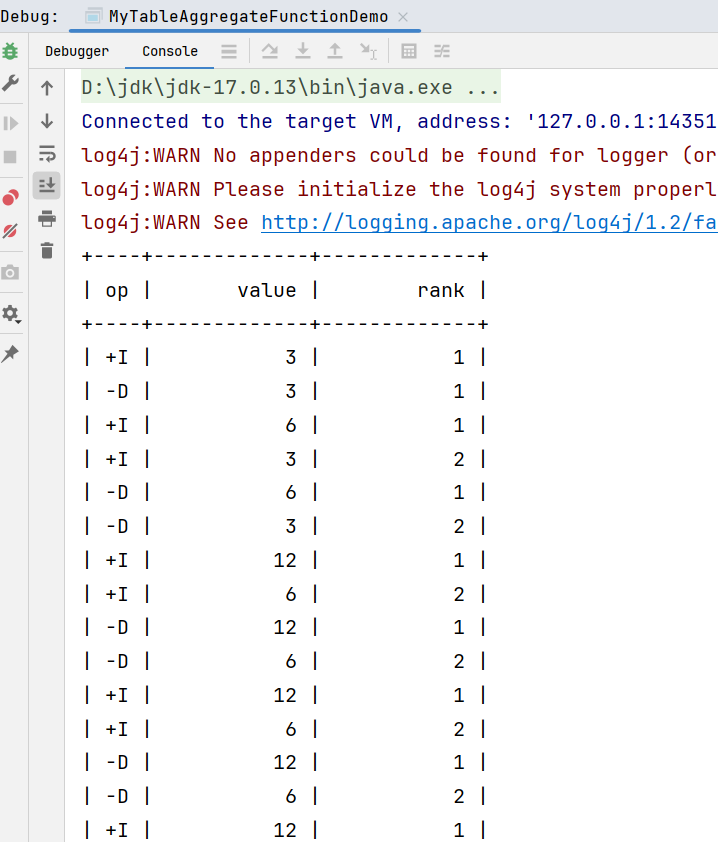Click 'No appenders could be found' warning

(400, 156)
